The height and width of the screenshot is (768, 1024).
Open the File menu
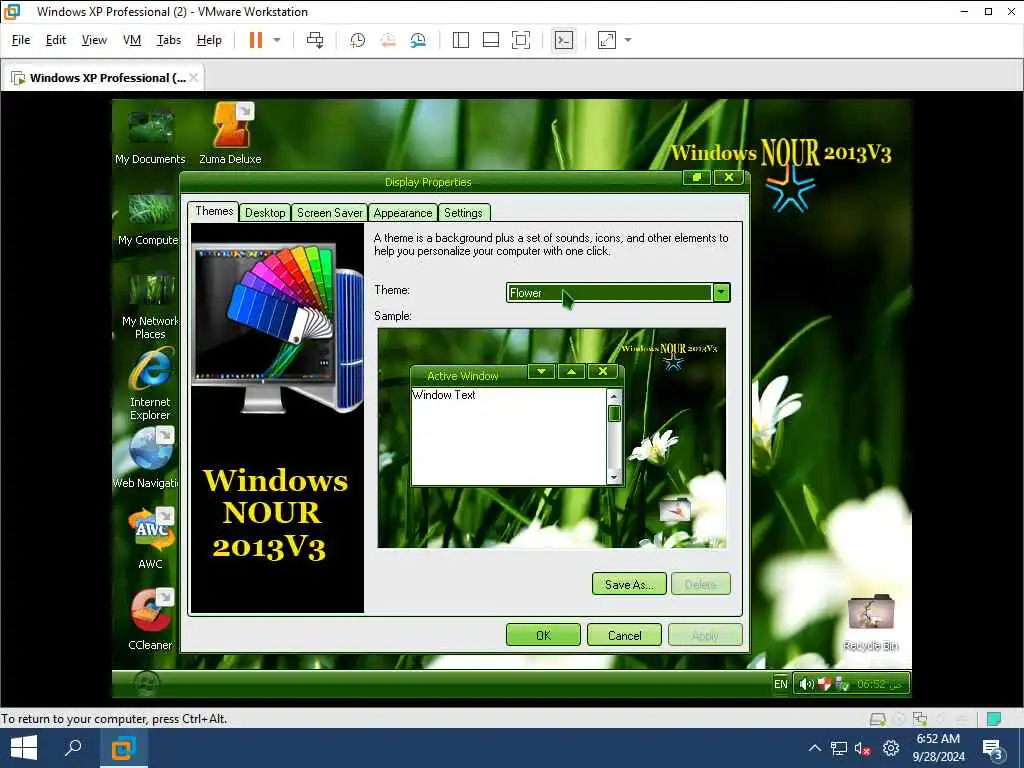point(21,40)
